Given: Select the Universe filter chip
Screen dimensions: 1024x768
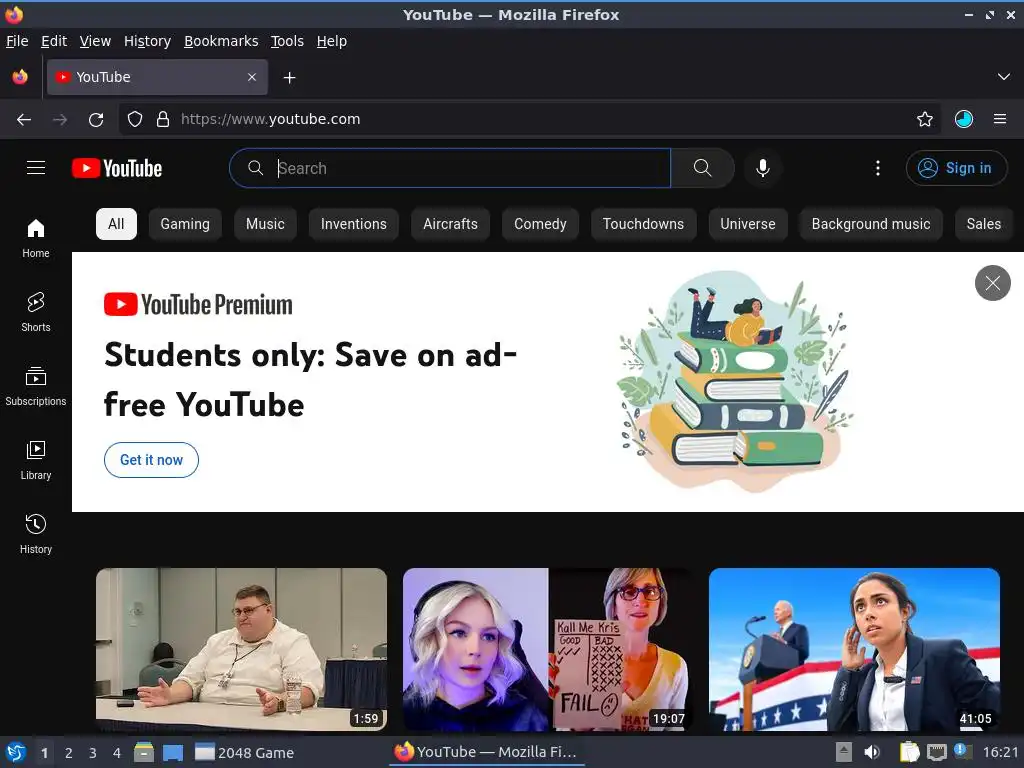Looking at the screenshot, I should (x=748, y=224).
